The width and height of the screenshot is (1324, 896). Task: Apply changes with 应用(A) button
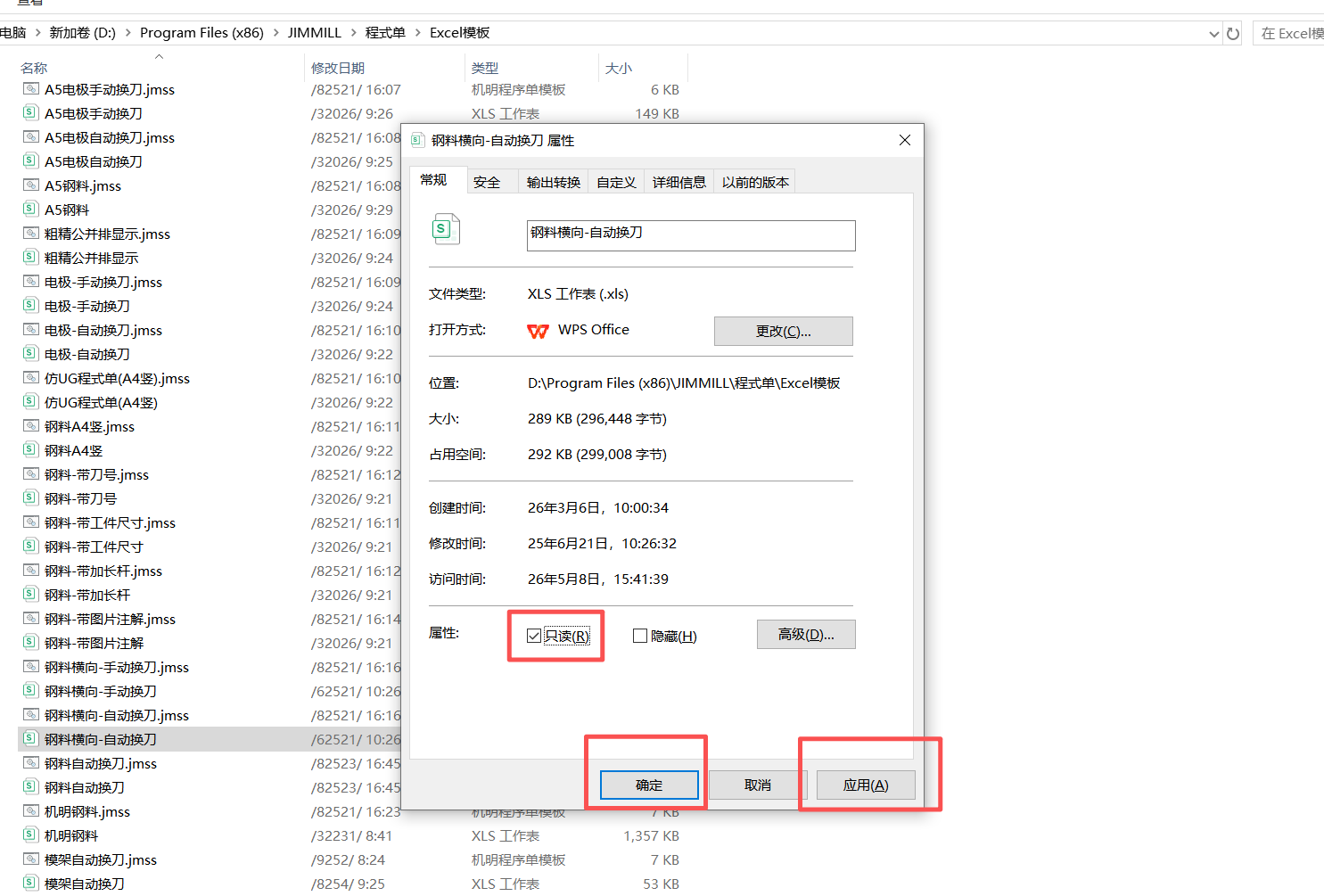click(x=866, y=785)
